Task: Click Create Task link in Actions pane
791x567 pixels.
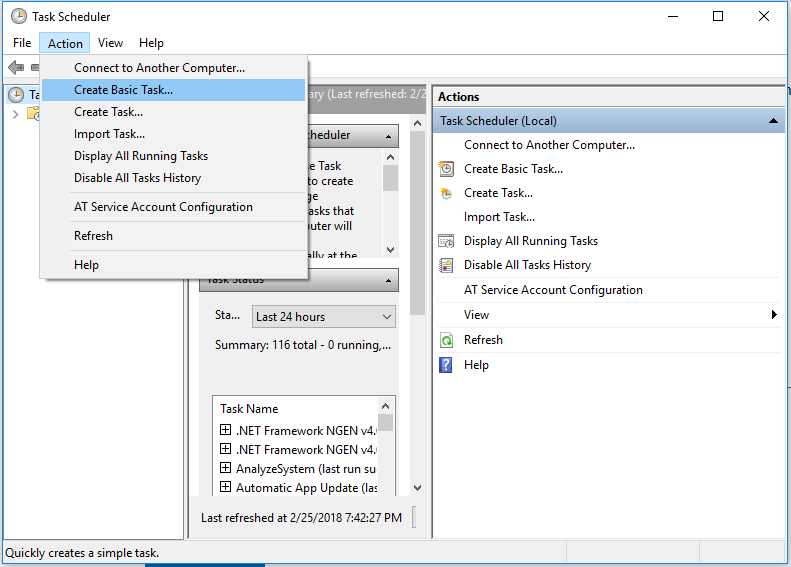Action: pyautogui.click(x=498, y=193)
